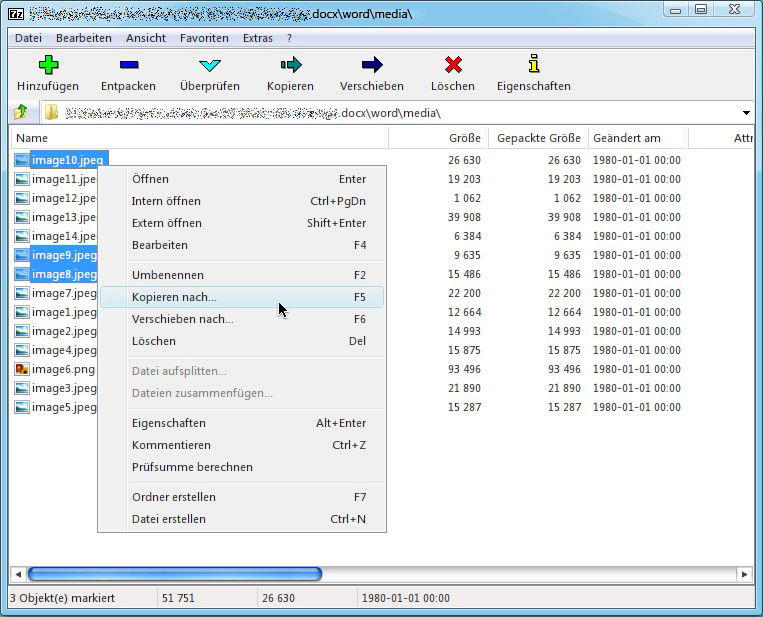Image resolution: width=763 pixels, height=617 pixels.
Task: Click size value 39 908 in Größe column
Action: [x=464, y=217]
